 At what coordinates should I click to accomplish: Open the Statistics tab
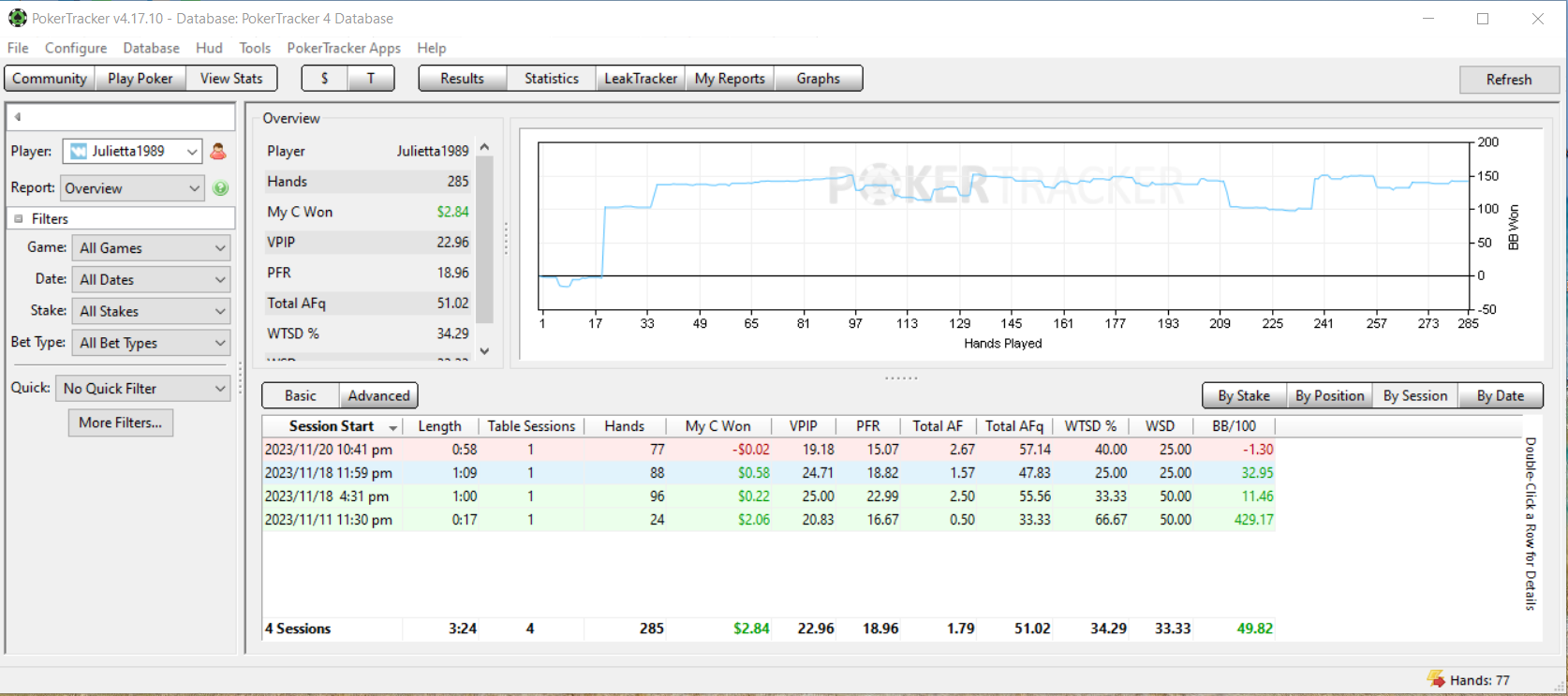pyautogui.click(x=552, y=79)
